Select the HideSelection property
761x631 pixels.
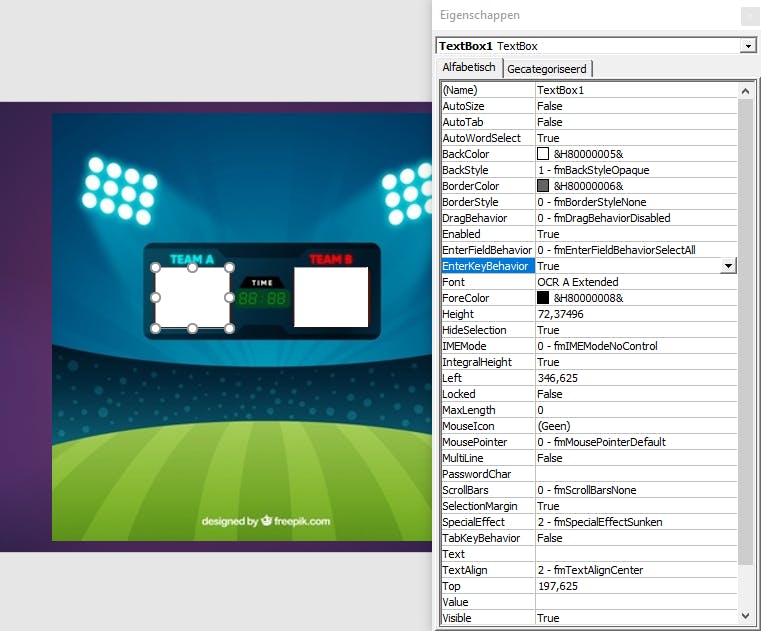[x=488, y=331]
